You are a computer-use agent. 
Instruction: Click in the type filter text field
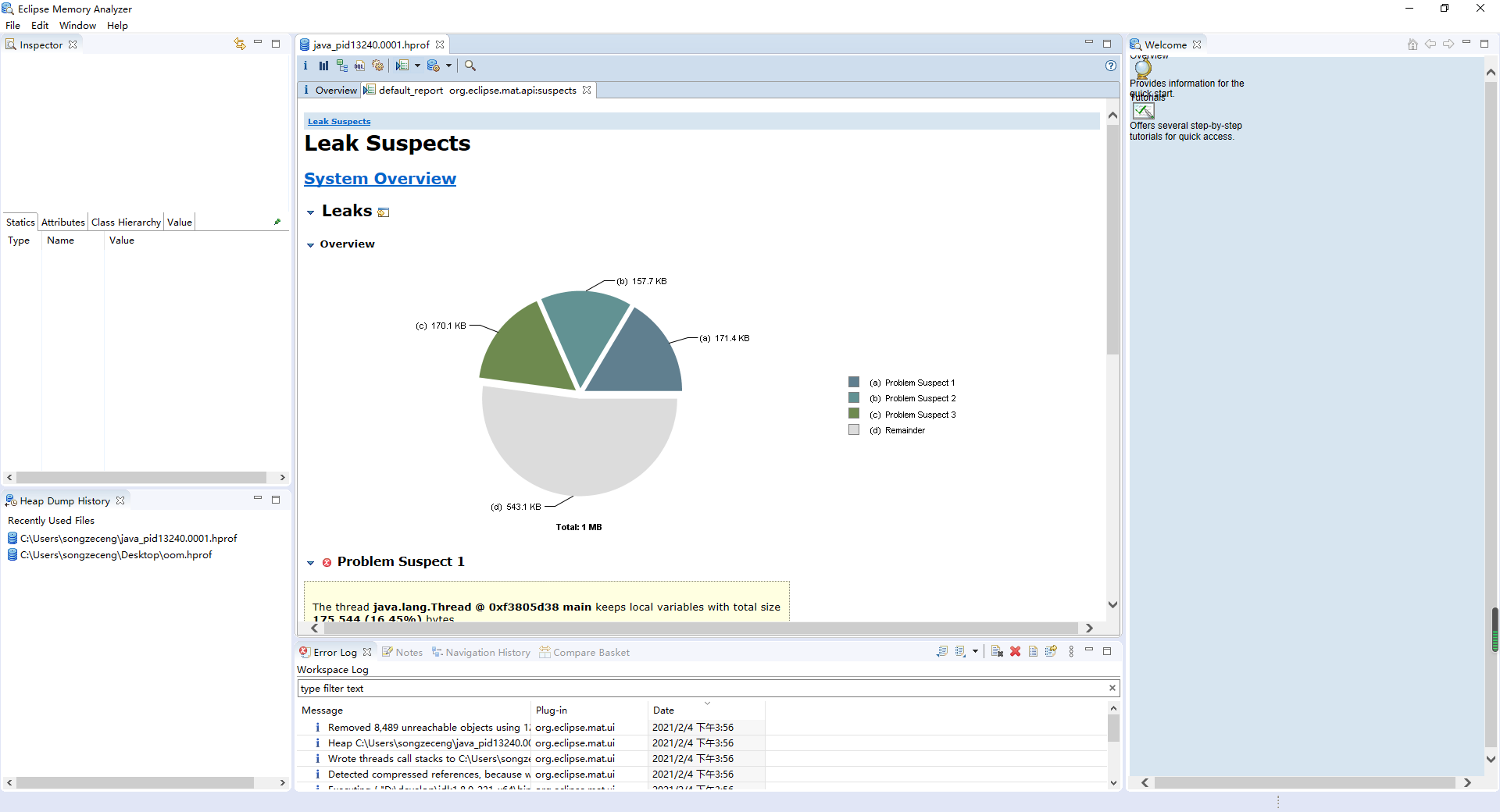[702, 688]
